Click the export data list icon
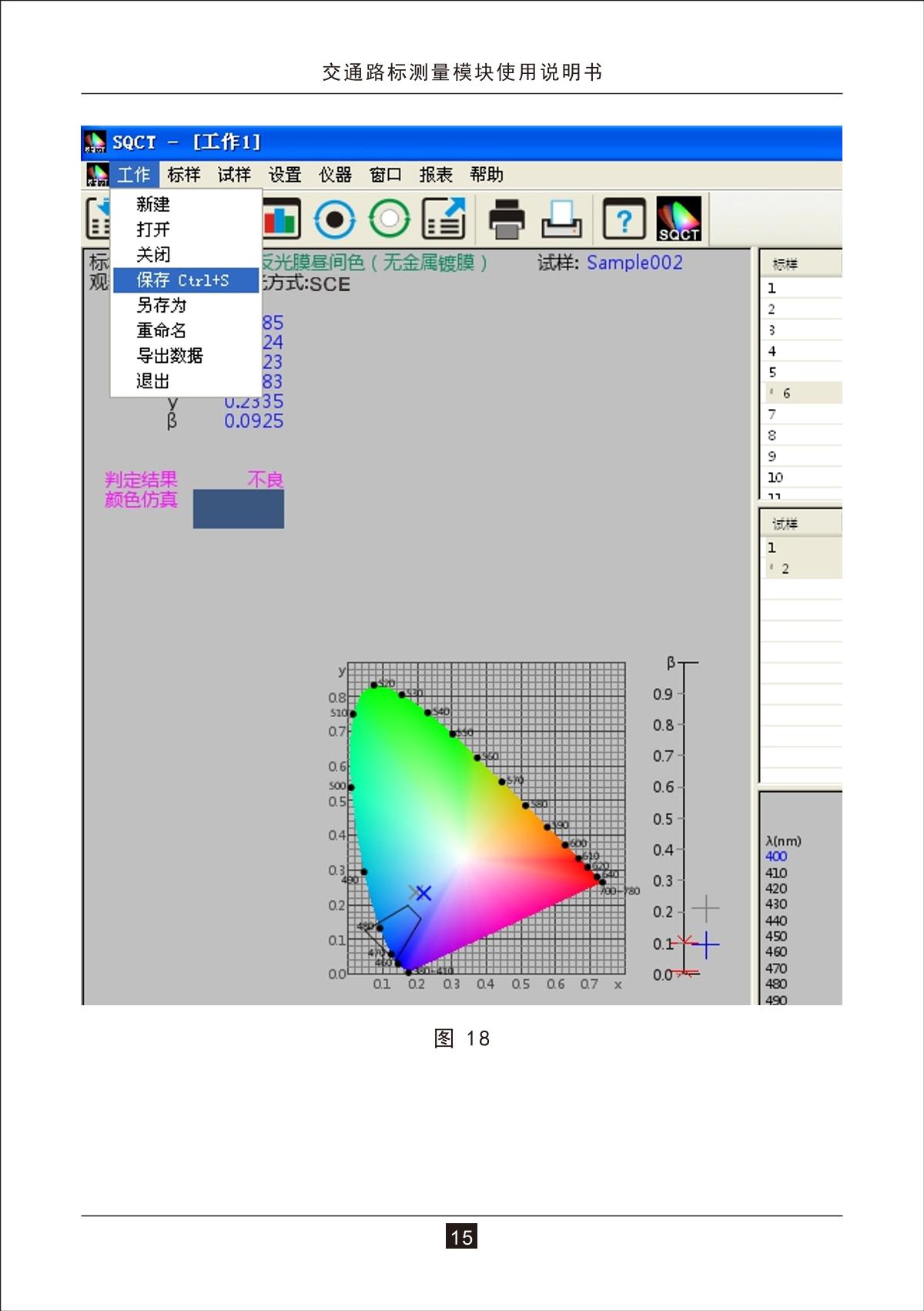 (444, 220)
